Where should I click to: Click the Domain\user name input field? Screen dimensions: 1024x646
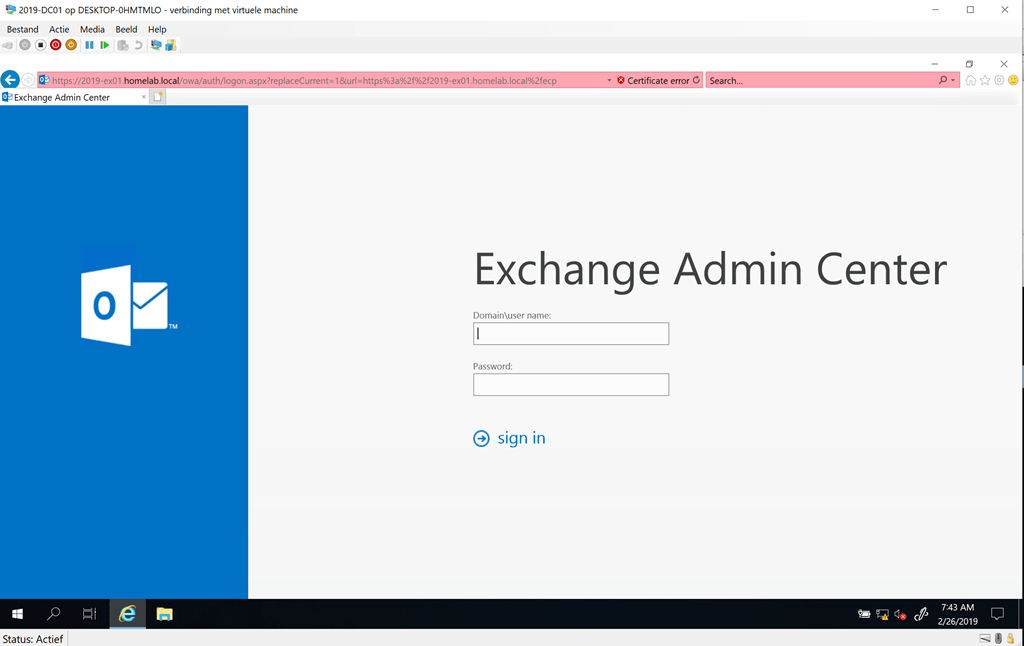(x=570, y=333)
